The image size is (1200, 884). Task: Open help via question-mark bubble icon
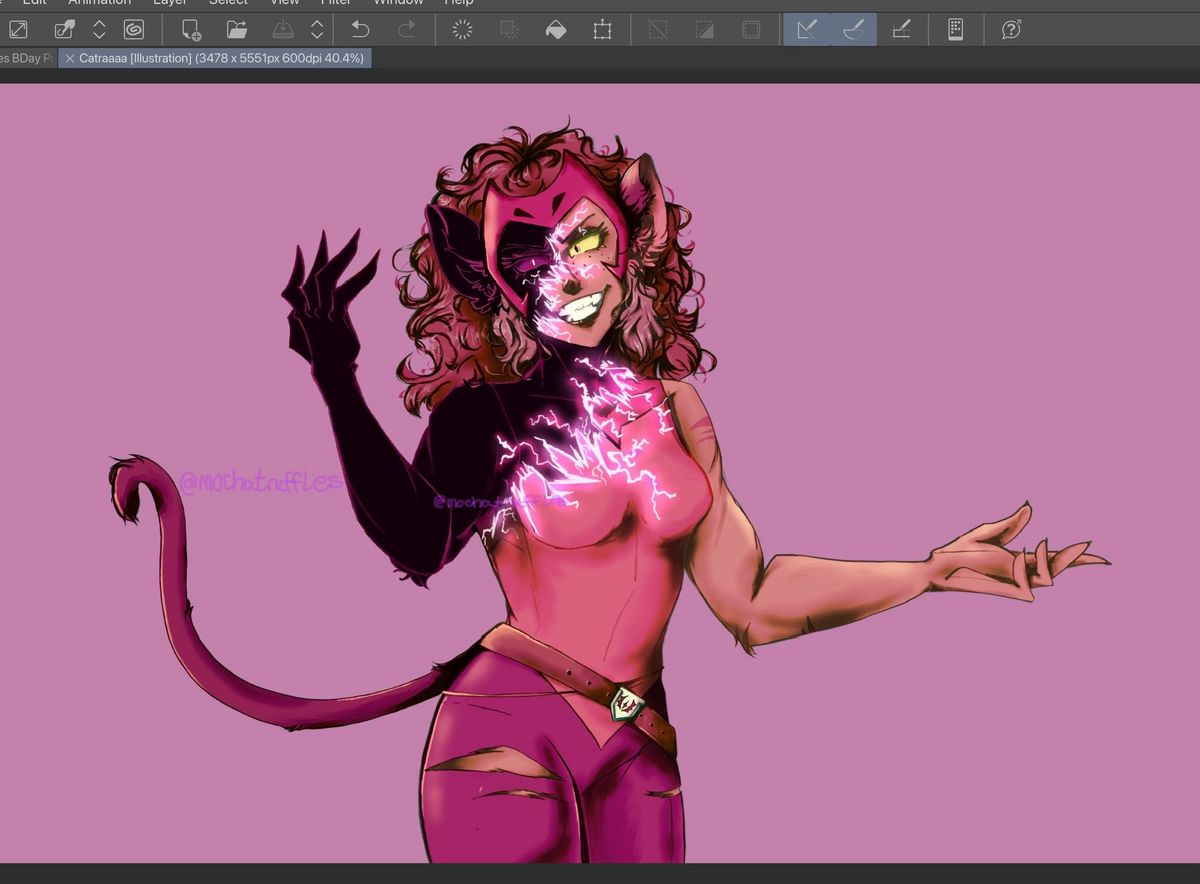click(1011, 30)
